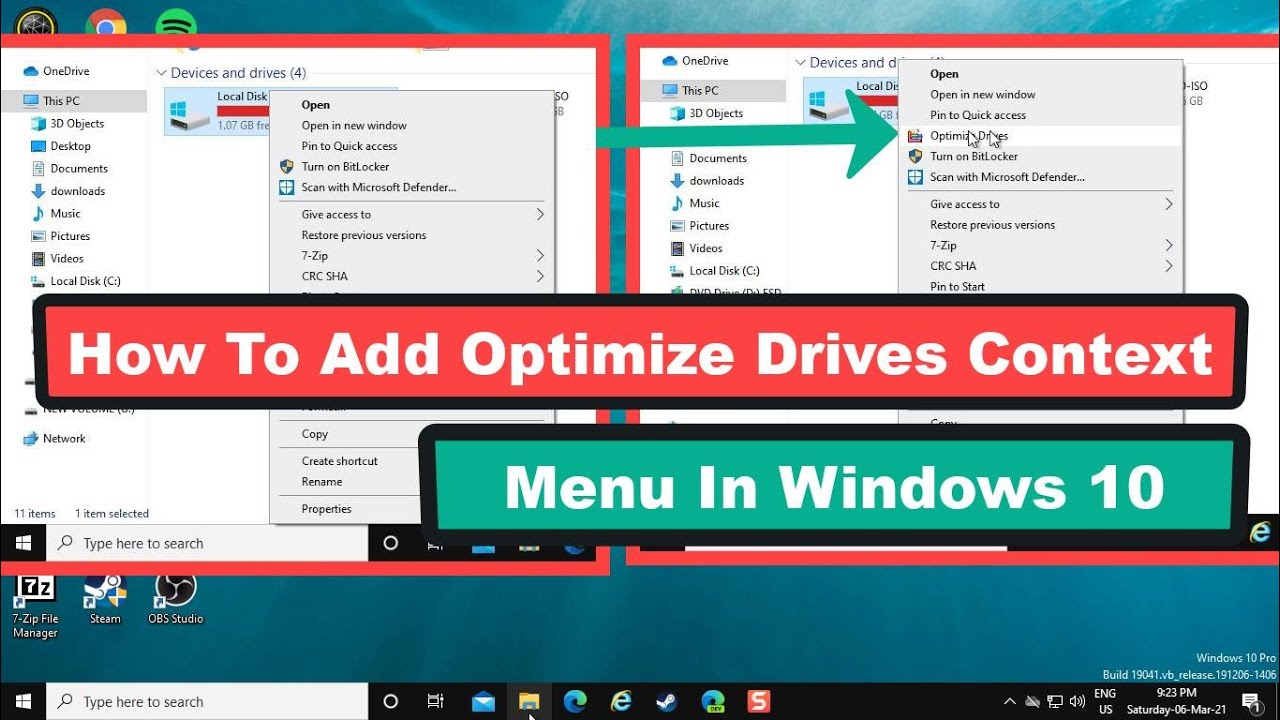The width and height of the screenshot is (1280, 720).
Task: Open the Spotify desktop icon
Action: tap(177, 22)
